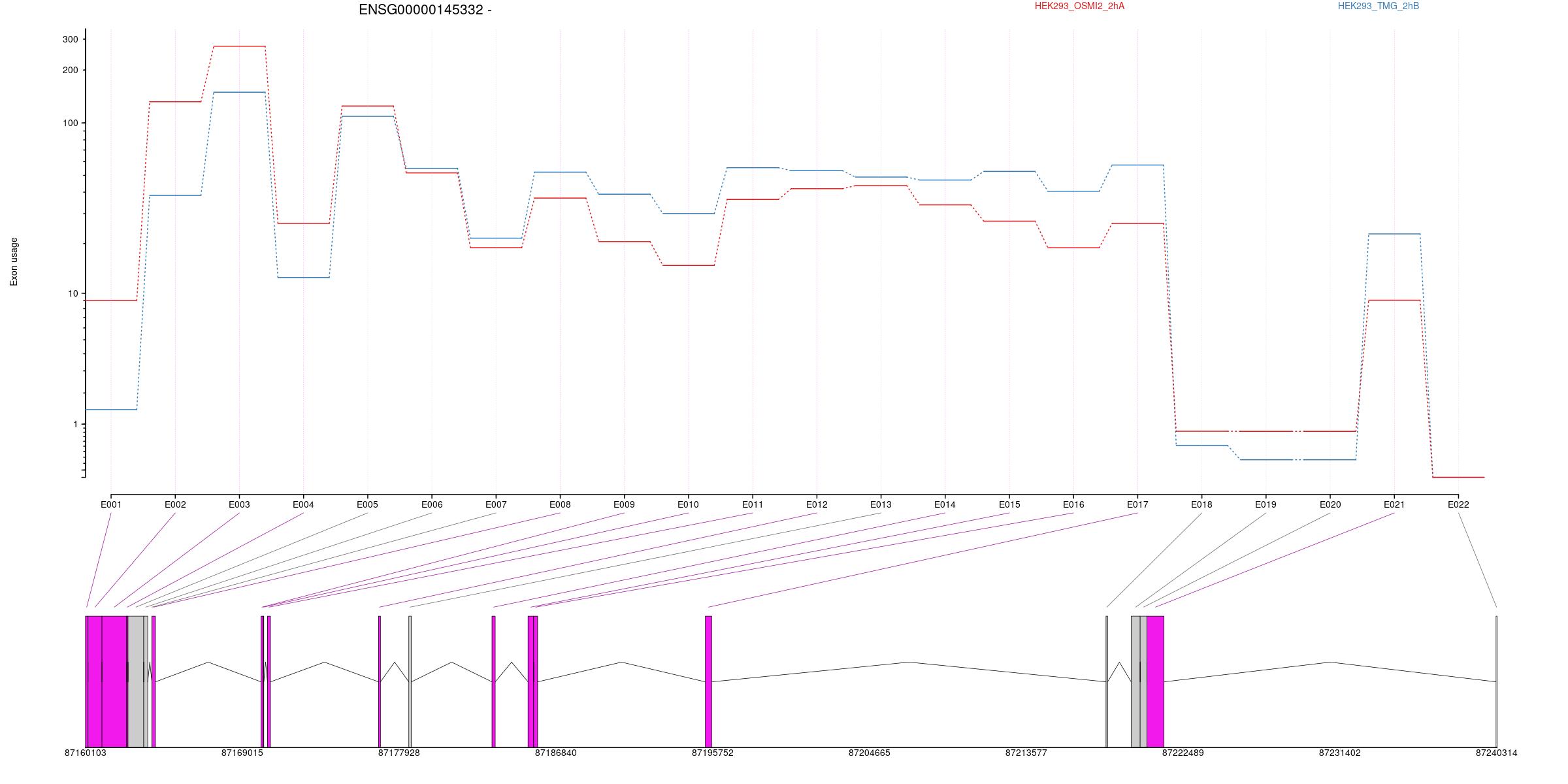Screen dimensions: 1568x784
Task: Click the thin gray exon at far right end
Action: [1496, 681]
